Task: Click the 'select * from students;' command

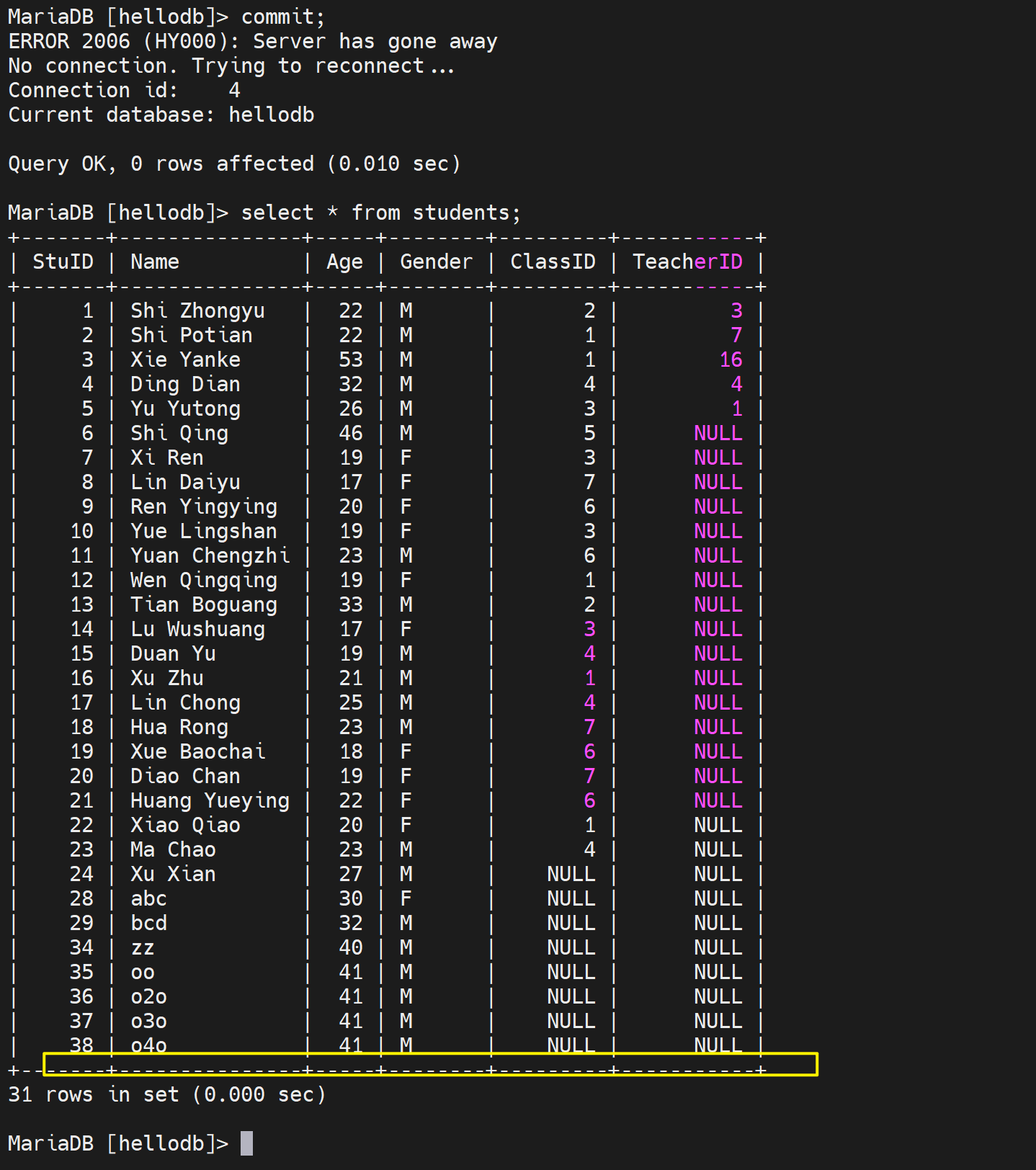Action: tap(380, 213)
